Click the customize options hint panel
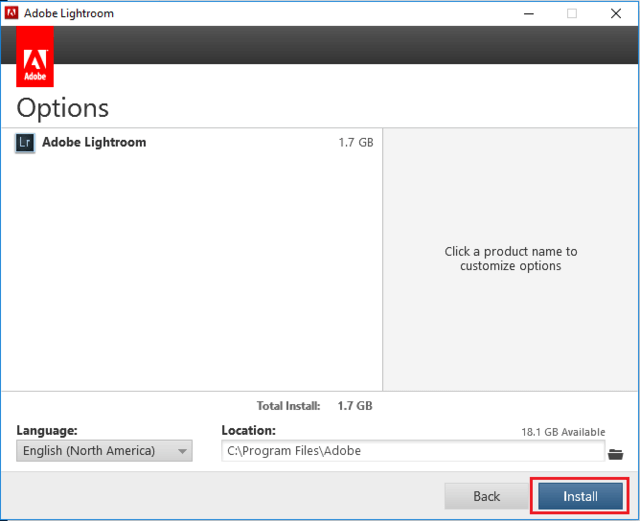The height and width of the screenshot is (521, 640). tap(511, 259)
